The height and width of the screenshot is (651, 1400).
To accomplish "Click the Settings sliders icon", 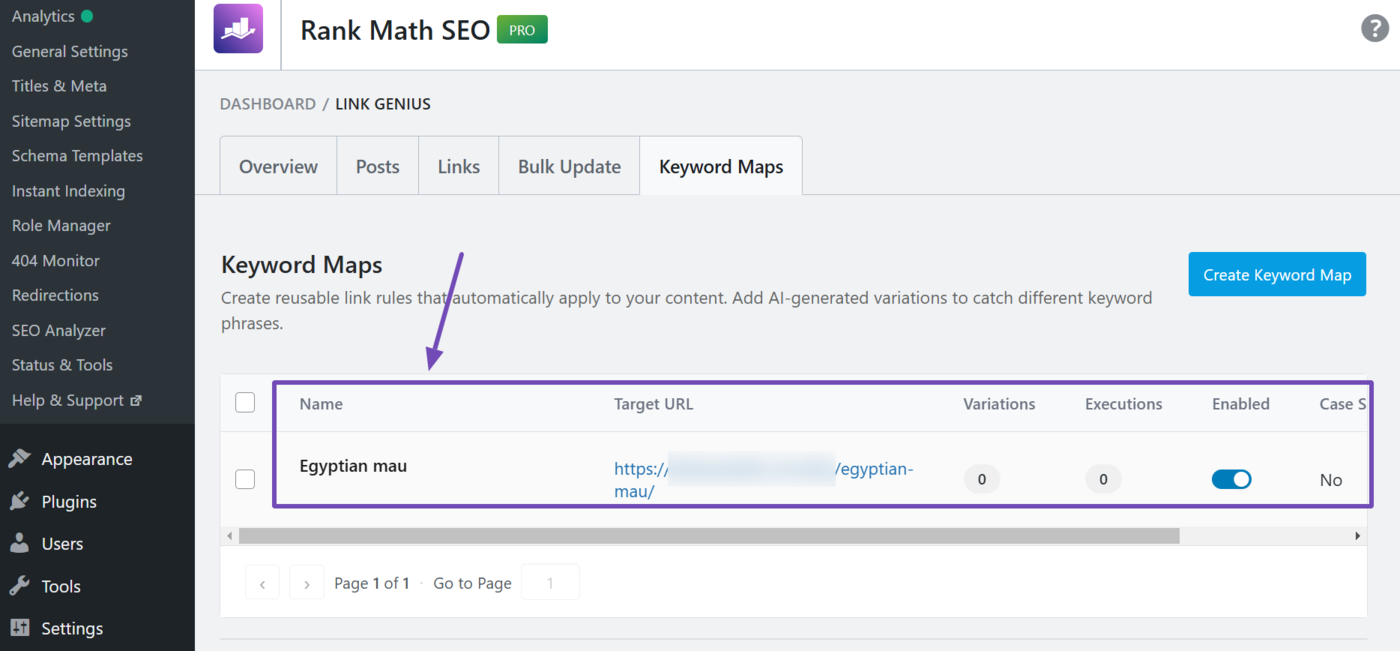I will coord(19,628).
